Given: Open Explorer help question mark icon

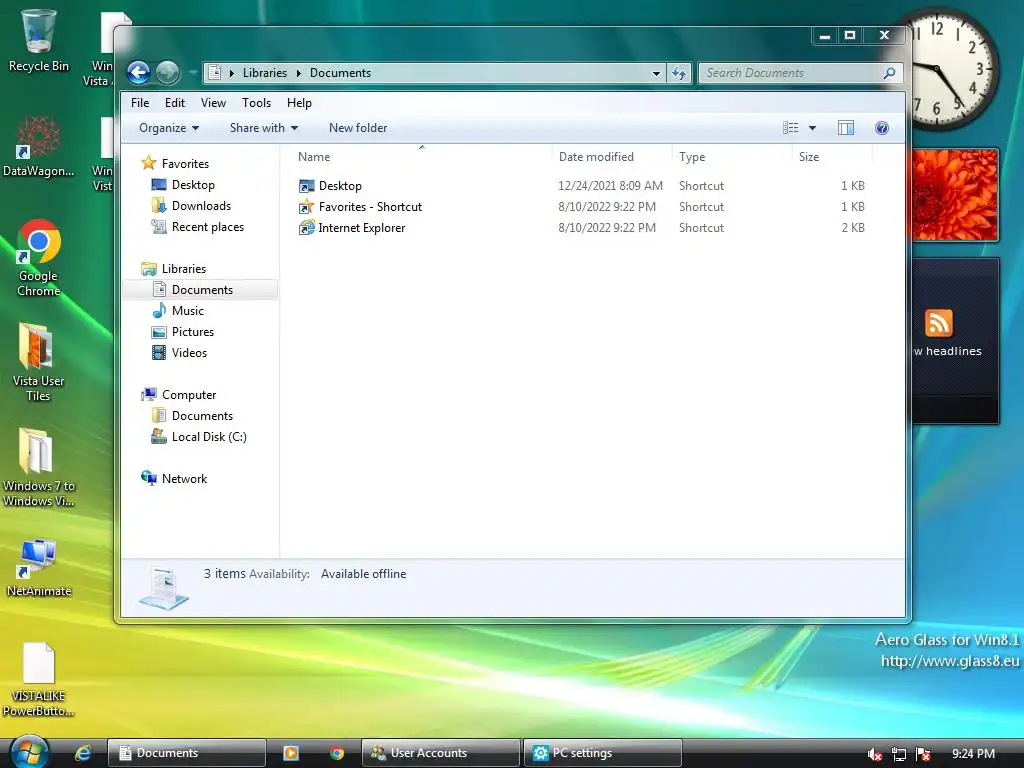Looking at the screenshot, I should tap(882, 128).
